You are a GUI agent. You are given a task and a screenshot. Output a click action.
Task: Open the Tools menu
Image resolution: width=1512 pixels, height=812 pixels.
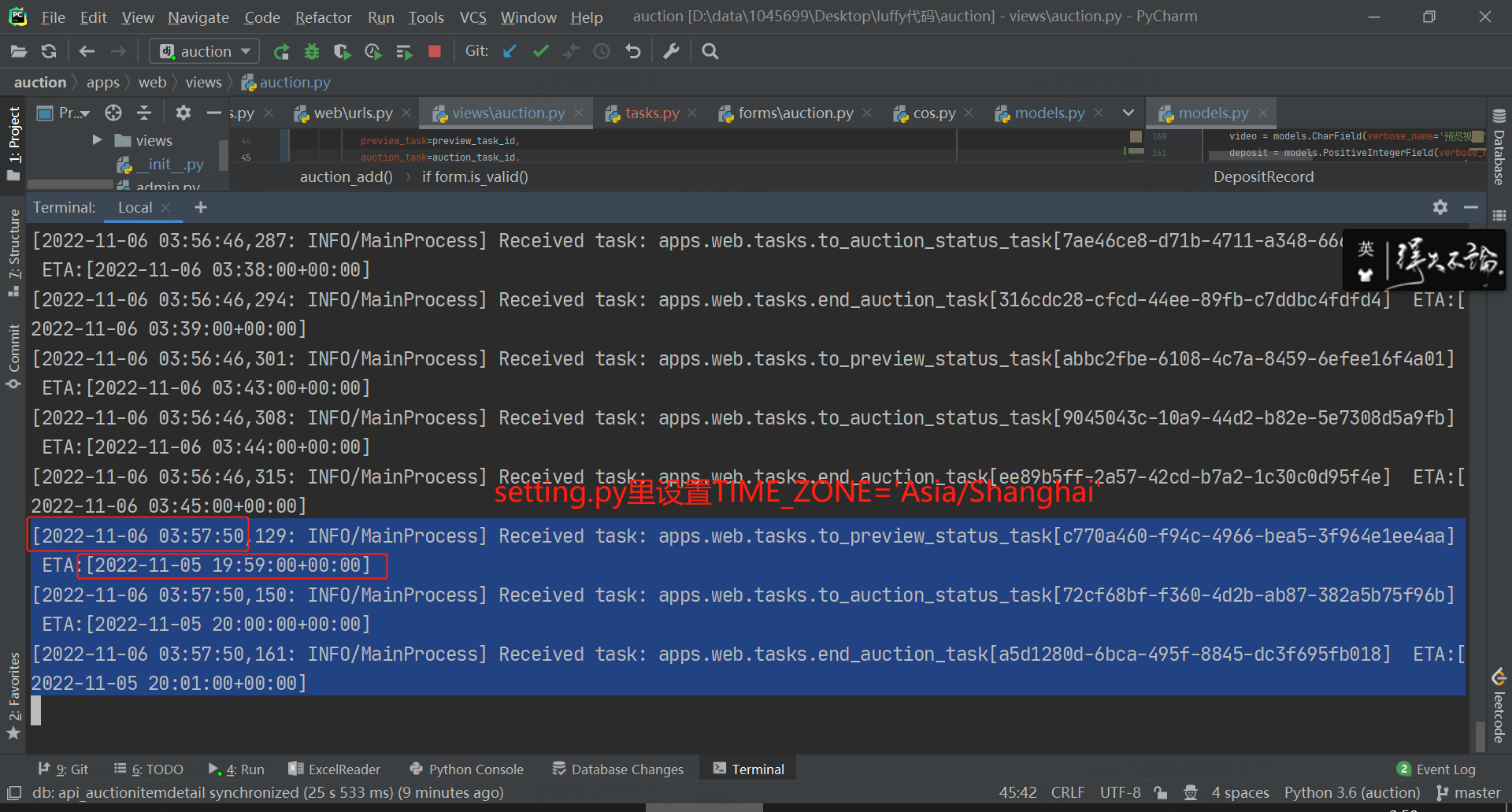426,17
